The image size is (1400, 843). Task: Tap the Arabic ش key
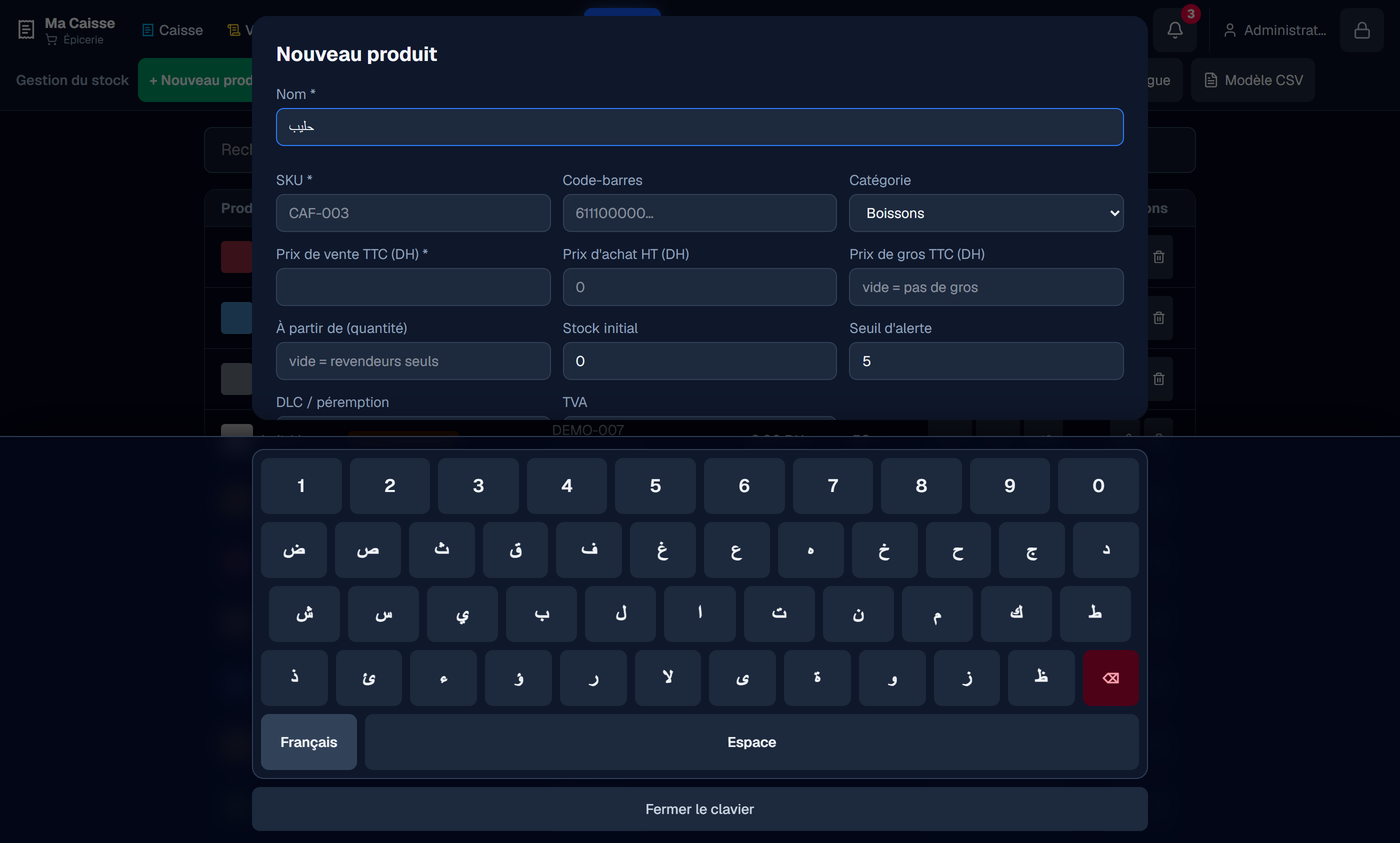click(x=304, y=614)
